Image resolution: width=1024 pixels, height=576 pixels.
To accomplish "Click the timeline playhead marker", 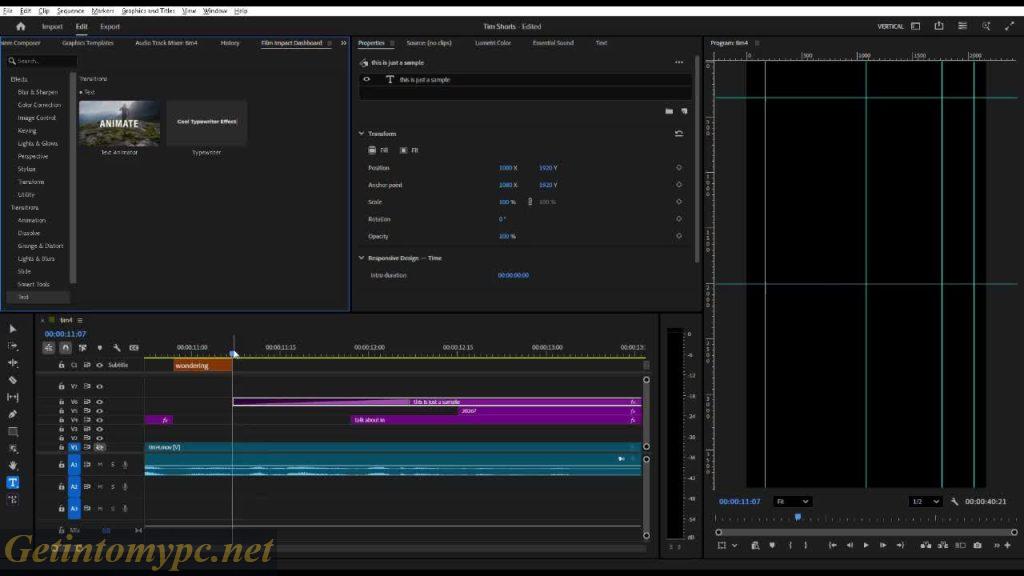I will tap(233, 353).
